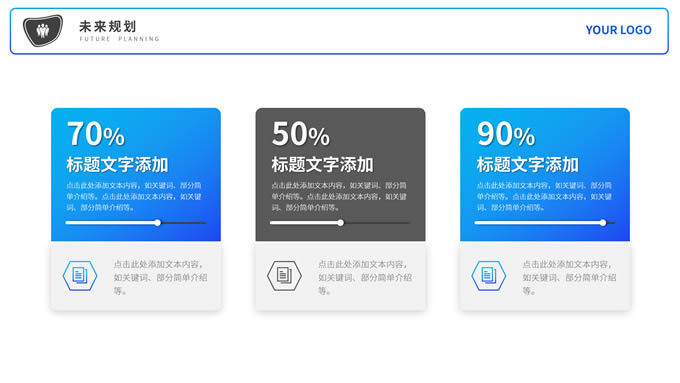The image size is (680, 383).
Task: Click the footer text beside the gray hexagon icon
Action: [x=365, y=278]
